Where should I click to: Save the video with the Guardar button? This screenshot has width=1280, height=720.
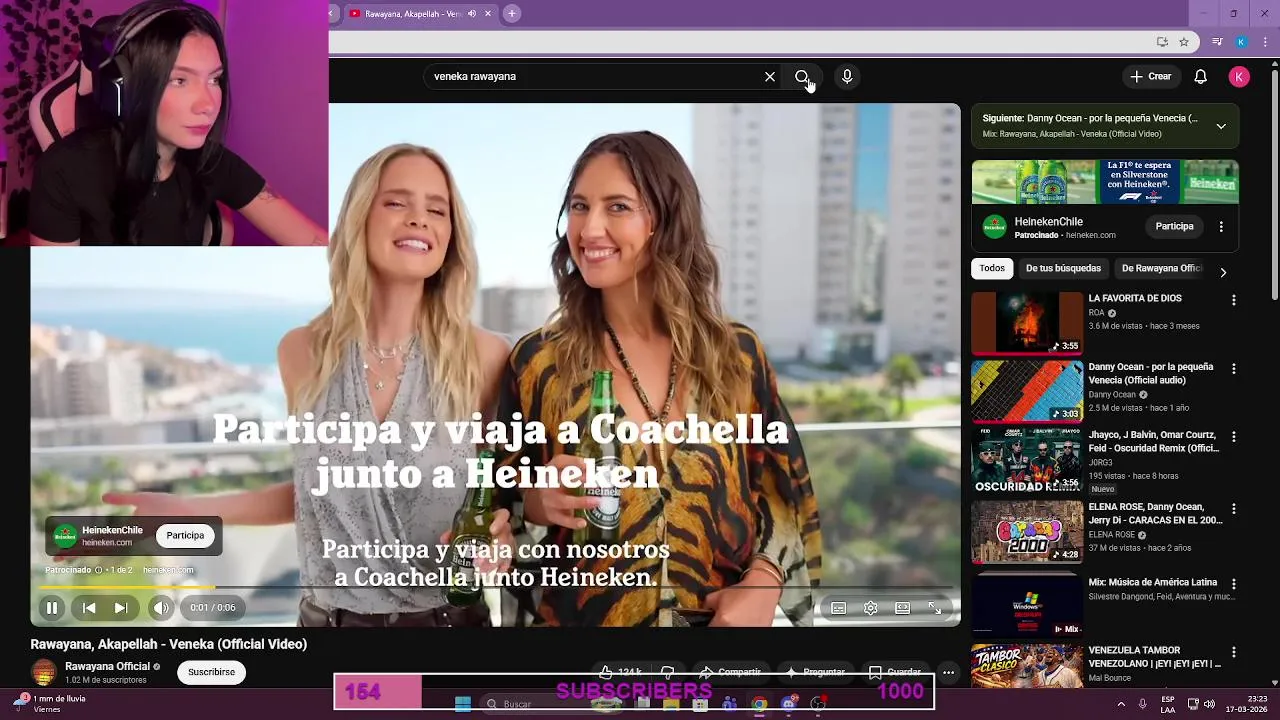(x=895, y=672)
